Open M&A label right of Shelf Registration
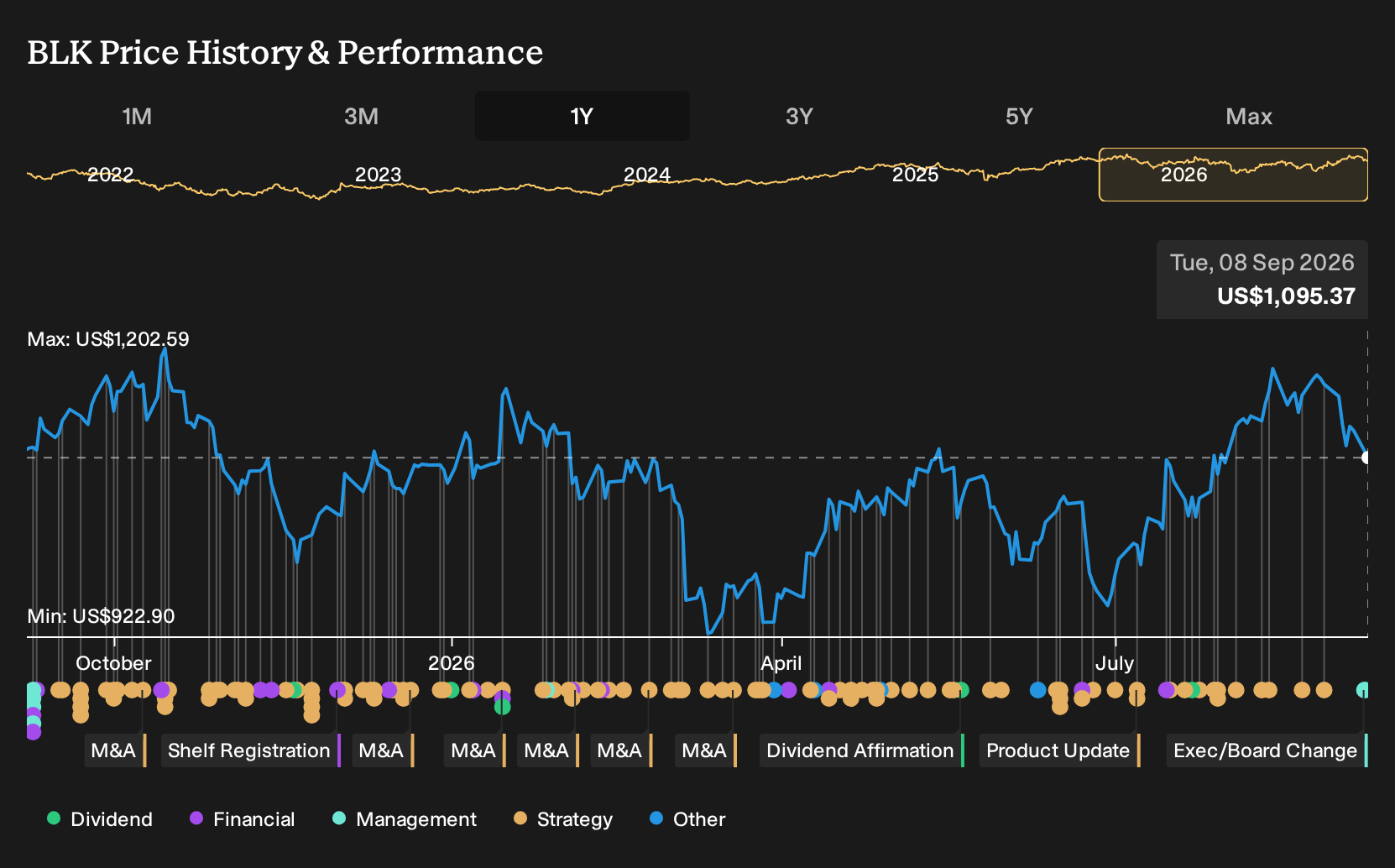 [383, 750]
